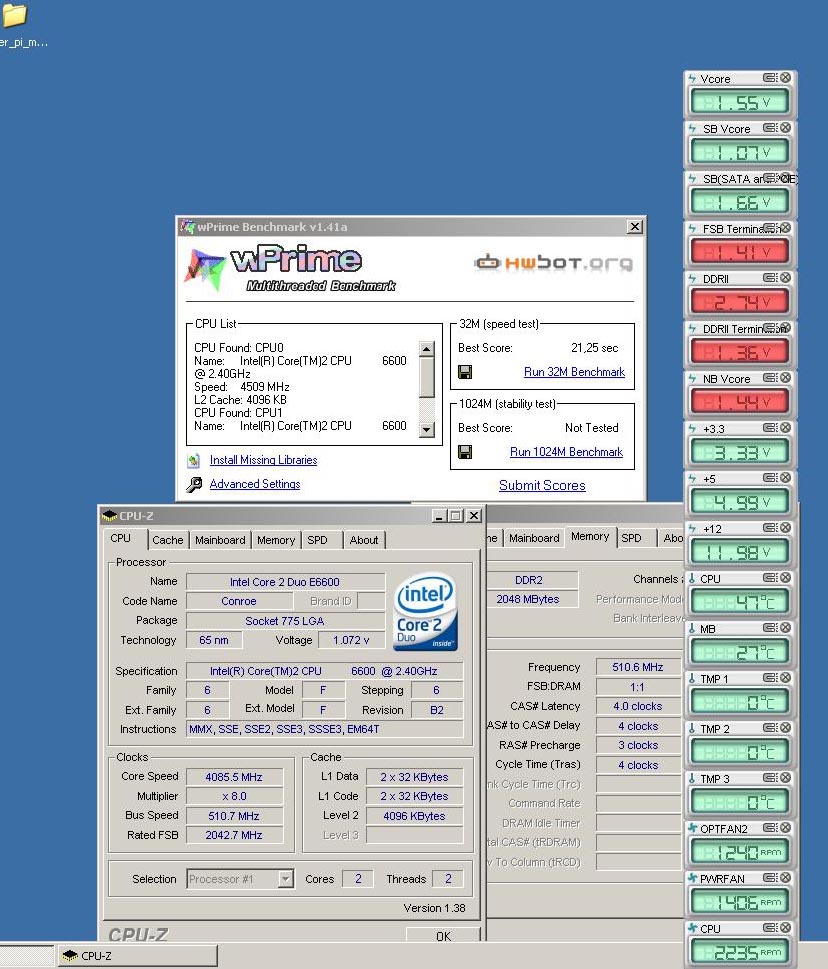Viewport: 828px width, 969px height.
Task: Switch to About tab in front CPU-Z
Action: (x=364, y=540)
